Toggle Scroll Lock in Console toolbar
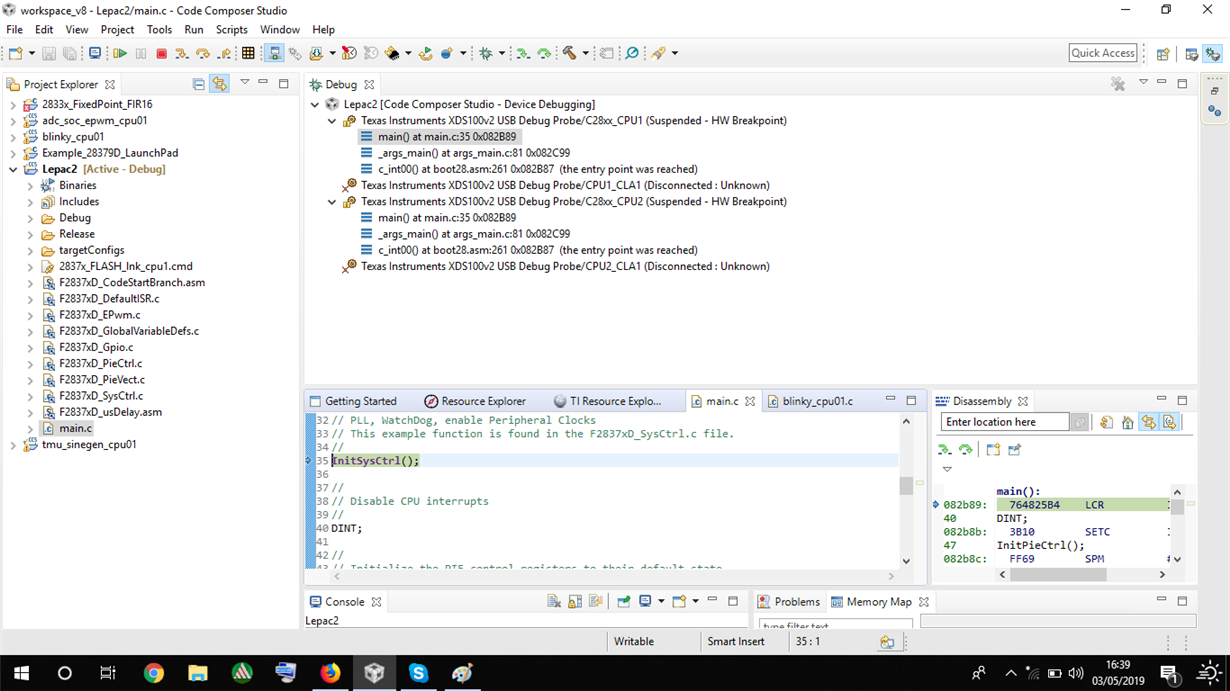 575,601
